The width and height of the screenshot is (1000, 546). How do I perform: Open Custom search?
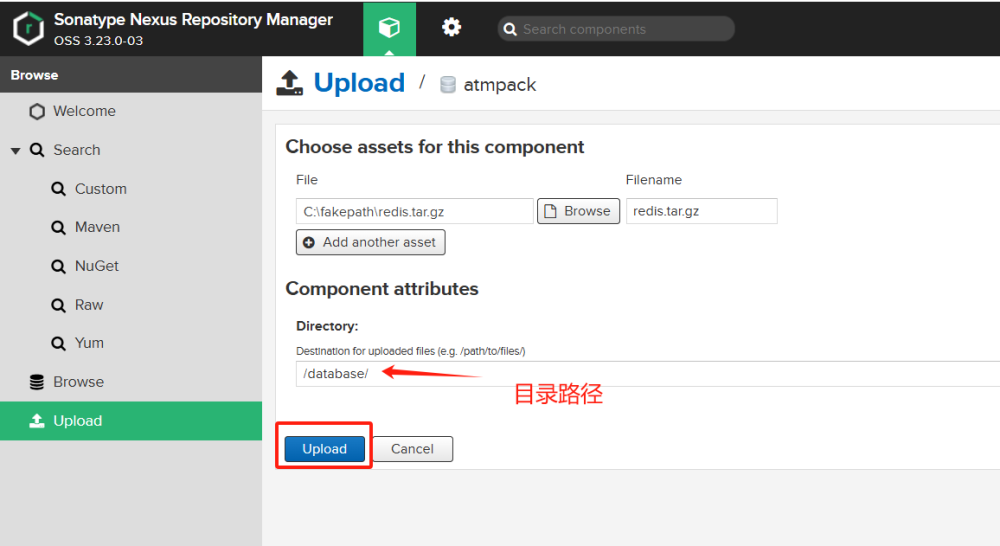pos(100,189)
